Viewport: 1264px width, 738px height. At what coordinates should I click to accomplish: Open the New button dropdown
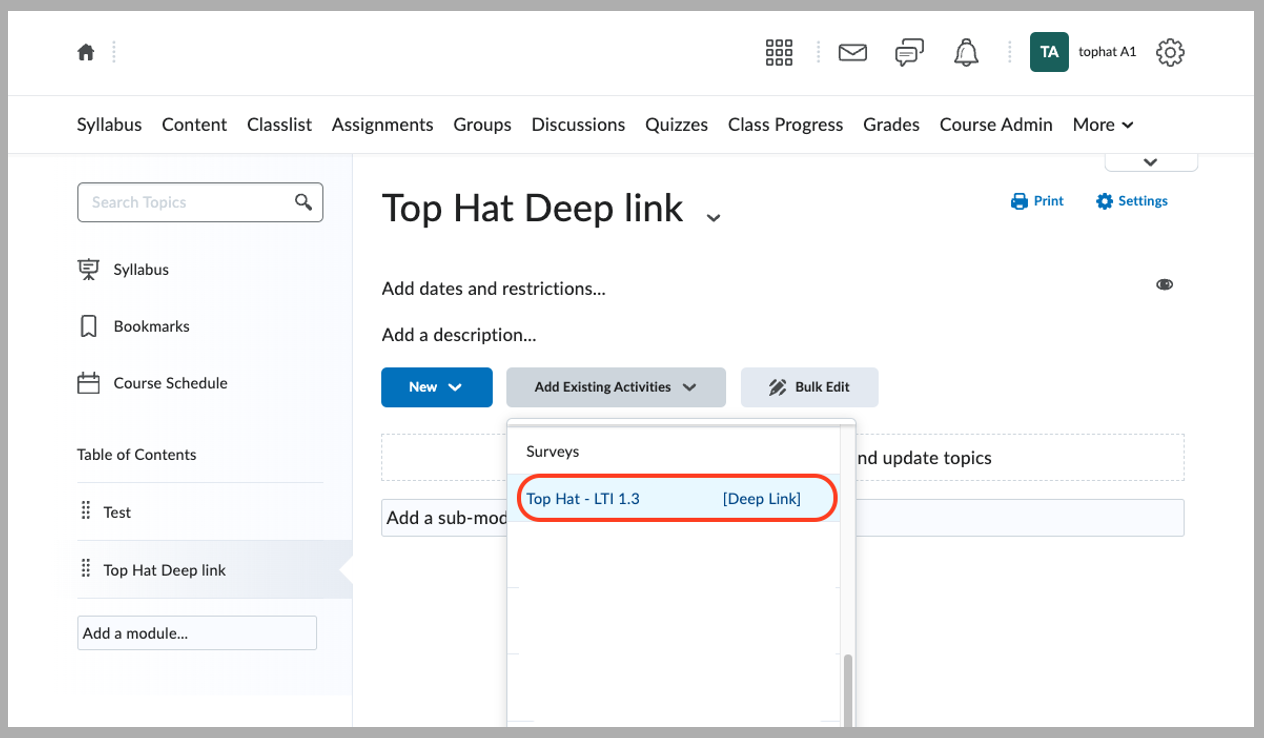pyautogui.click(x=436, y=387)
